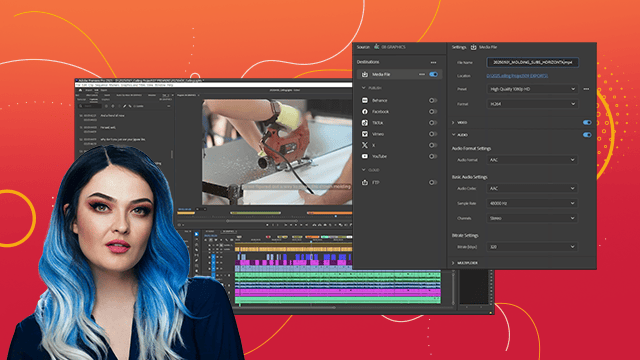Open the Audio Codec dropdown
The height and width of the screenshot is (360, 640).
pyautogui.click(x=532, y=189)
